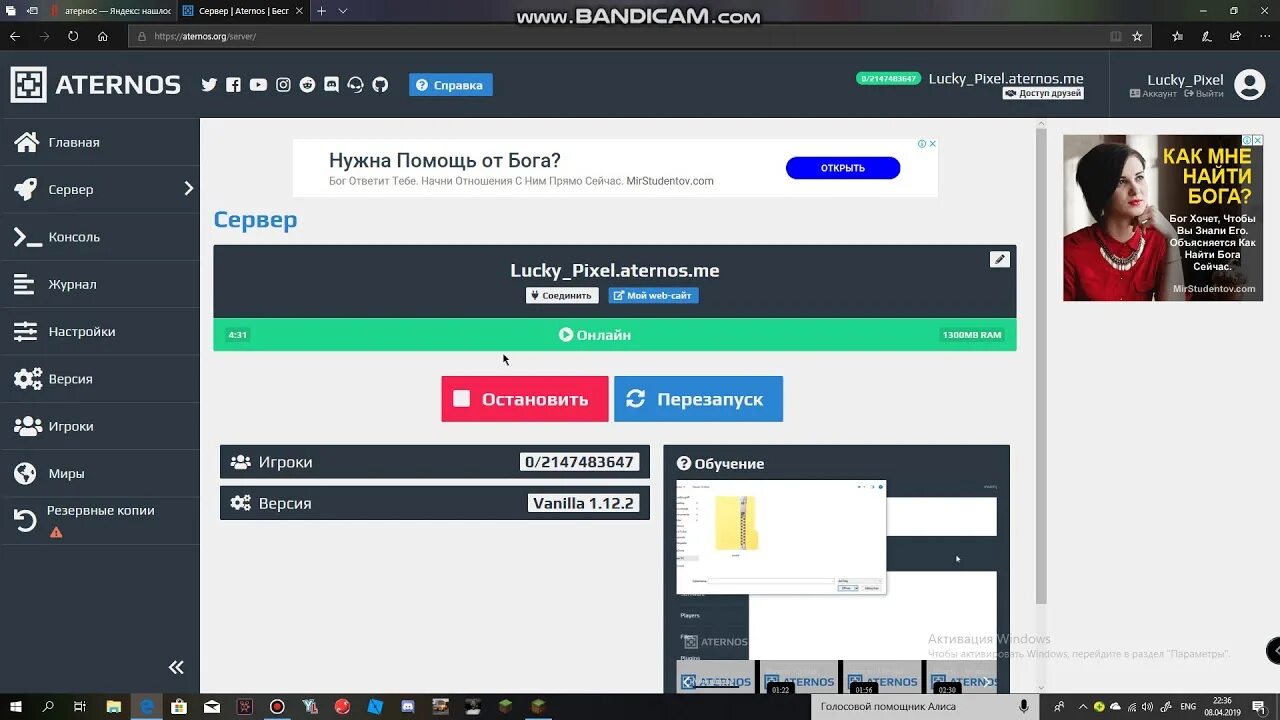Click the Выйти logout link
Image resolution: width=1280 pixels, height=720 pixels.
[x=1203, y=94]
